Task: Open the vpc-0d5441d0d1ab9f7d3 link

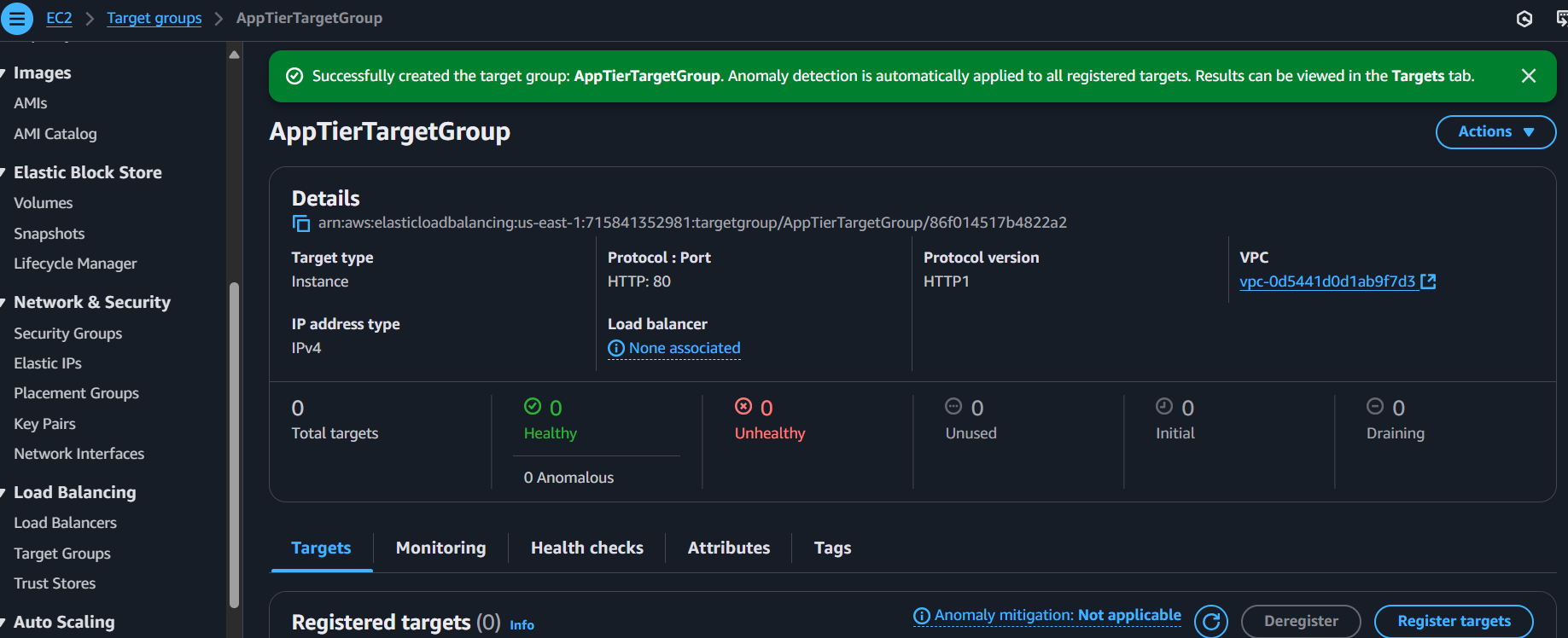Action: tap(1327, 281)
